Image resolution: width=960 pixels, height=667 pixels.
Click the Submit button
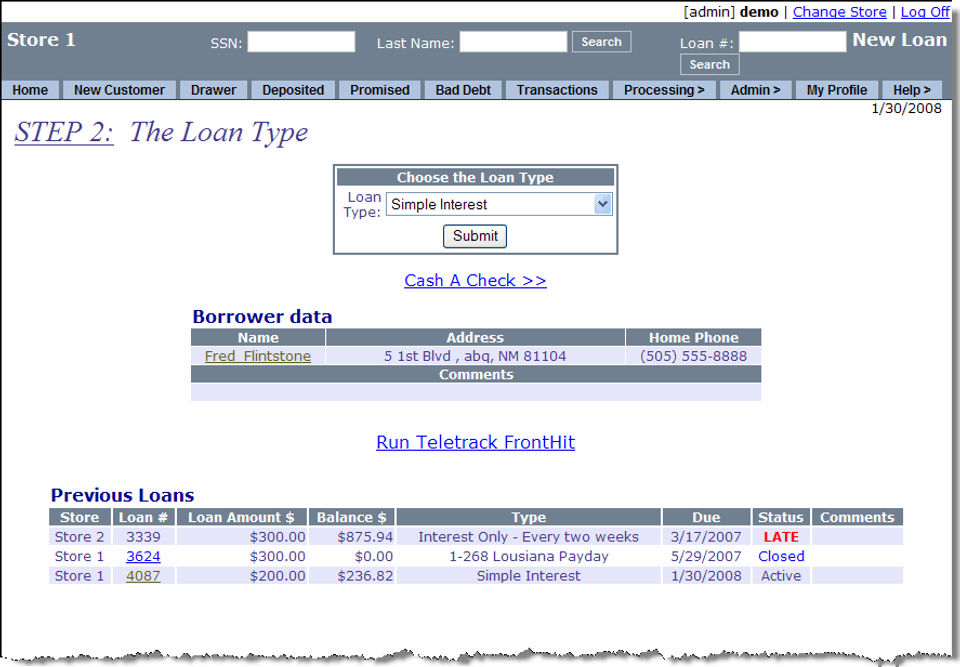tap(474, 236)
